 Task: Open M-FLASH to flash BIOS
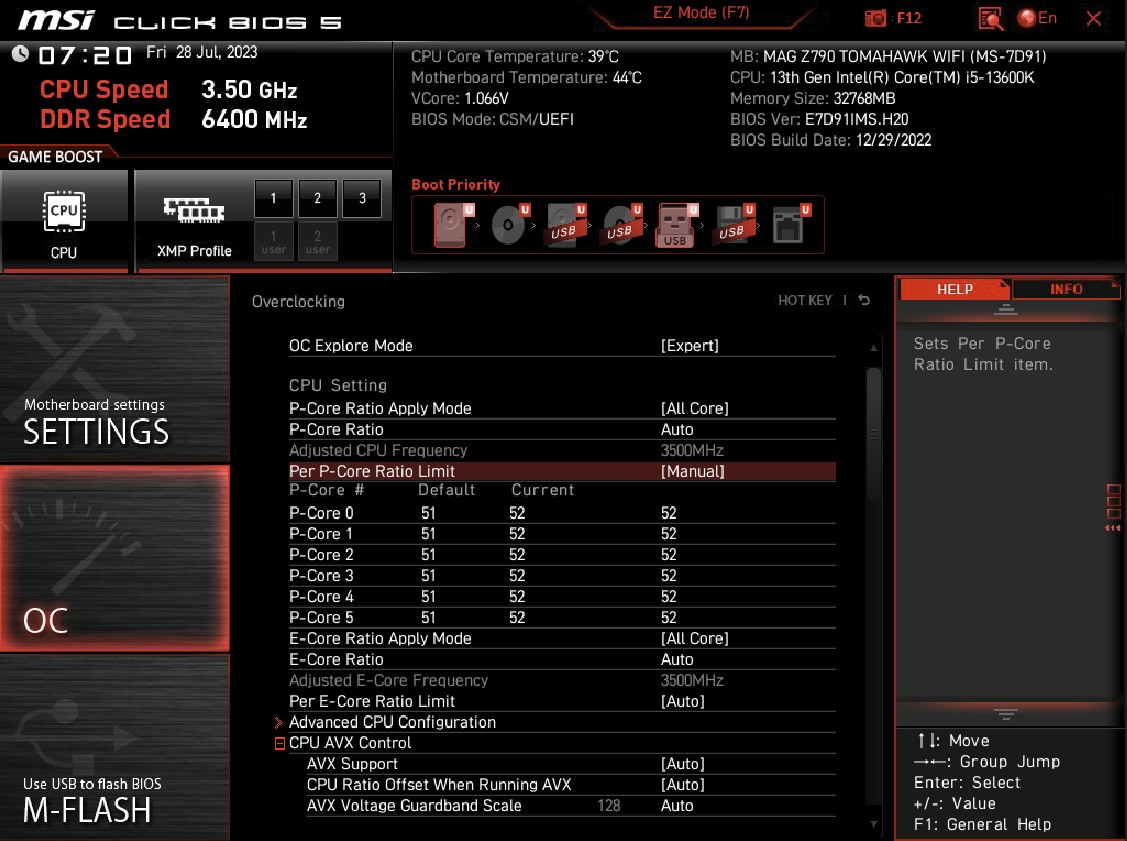(x=115, y=748)
